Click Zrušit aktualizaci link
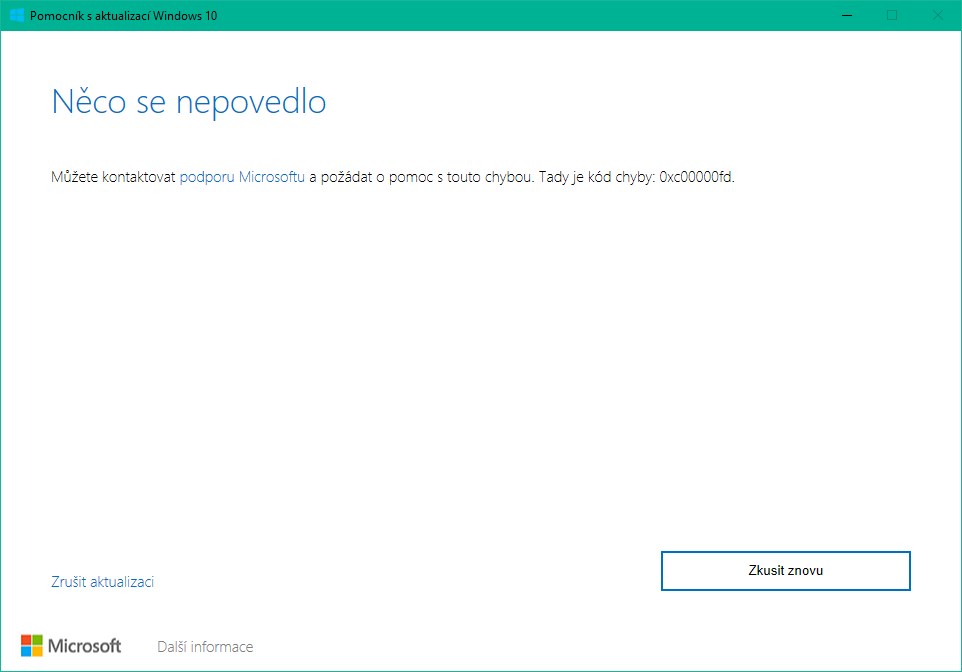962x672 pixels. point(102,582)
